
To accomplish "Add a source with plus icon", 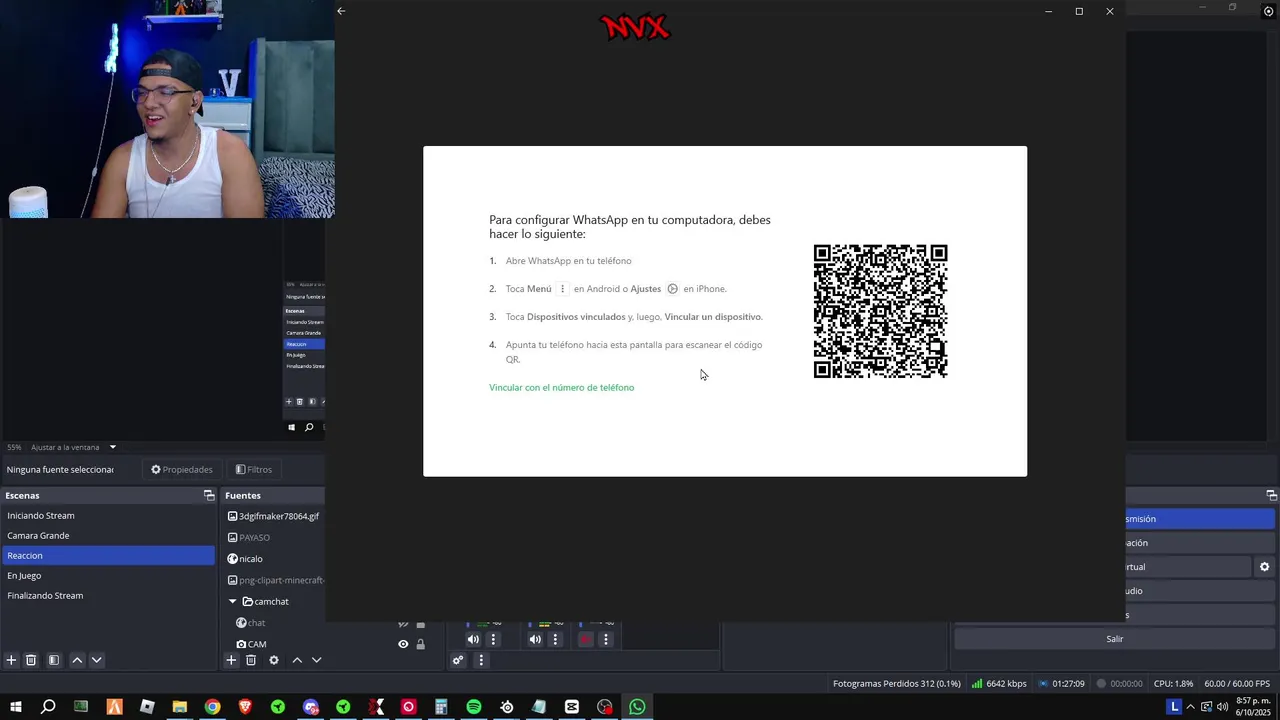I will pyautogui.click(x=231, y=660).
